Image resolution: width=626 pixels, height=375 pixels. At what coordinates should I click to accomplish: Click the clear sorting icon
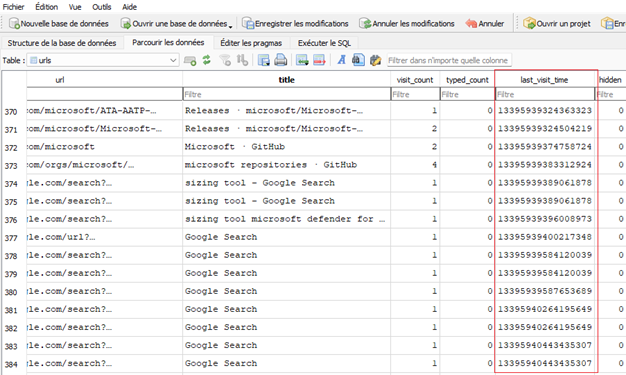pyautogui.click(x=242, y=60)
